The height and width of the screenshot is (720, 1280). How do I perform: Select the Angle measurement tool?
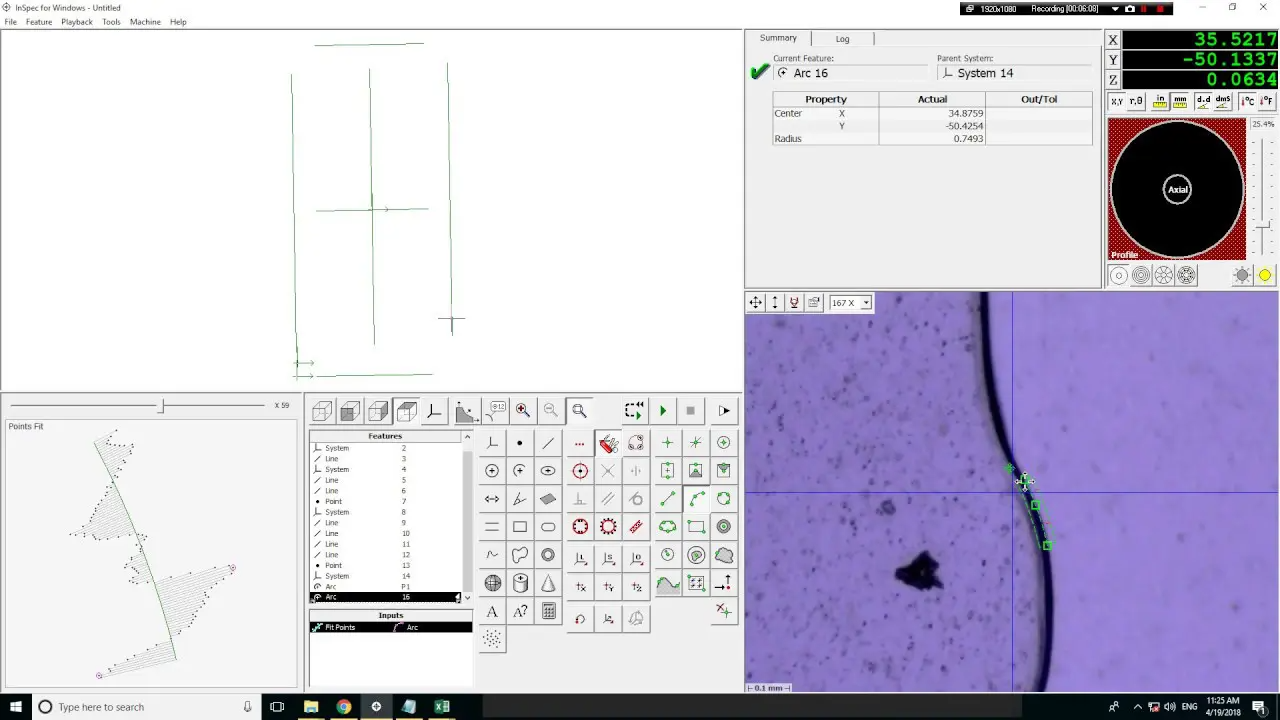520,499
